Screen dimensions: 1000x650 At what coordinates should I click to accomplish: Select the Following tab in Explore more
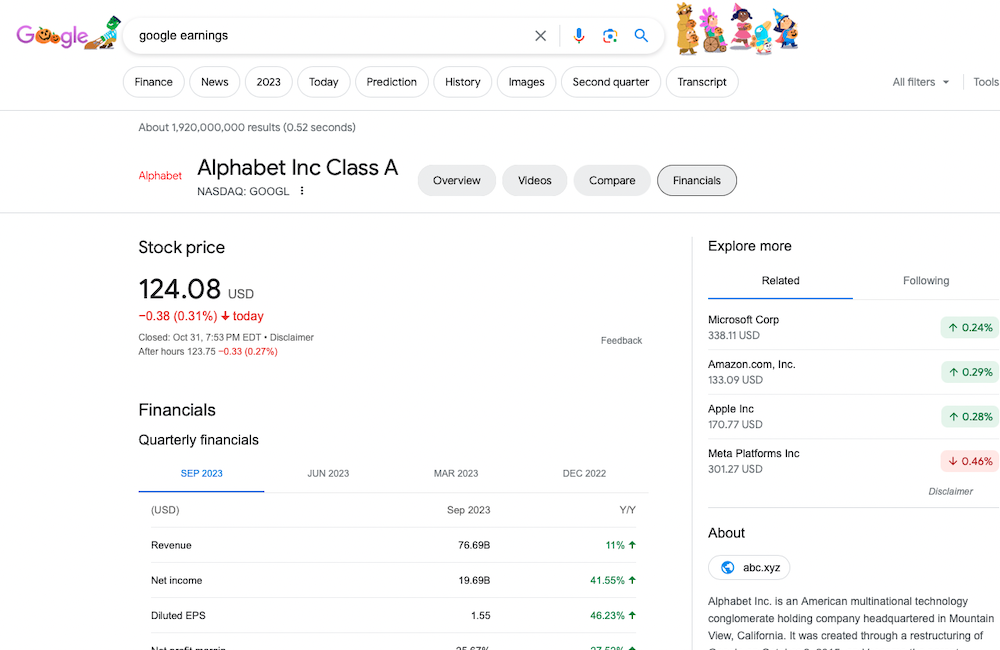click(926, 281)
